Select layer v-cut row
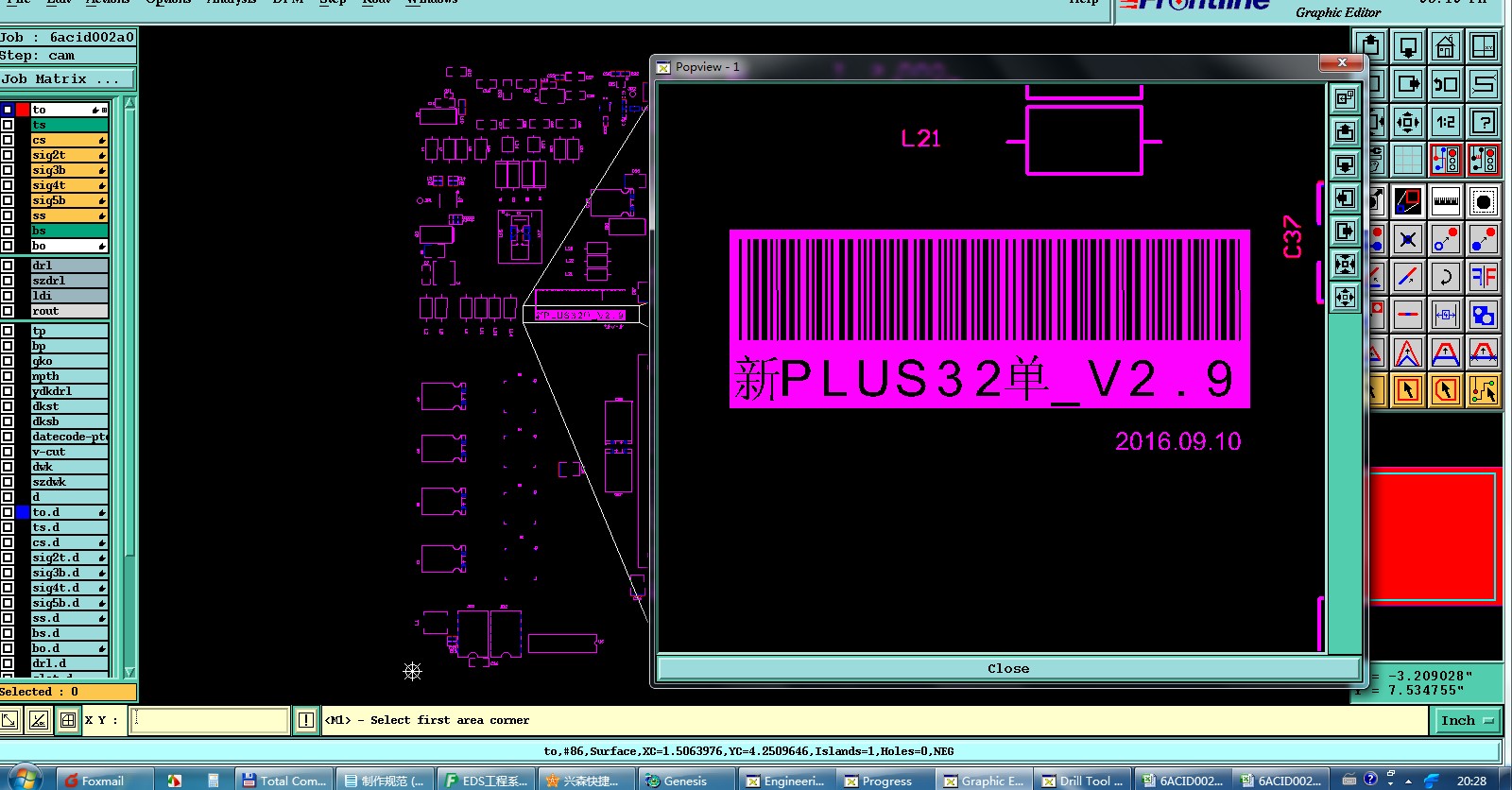This screenshot has width=1512, height=790. click(x=70, y=452)
